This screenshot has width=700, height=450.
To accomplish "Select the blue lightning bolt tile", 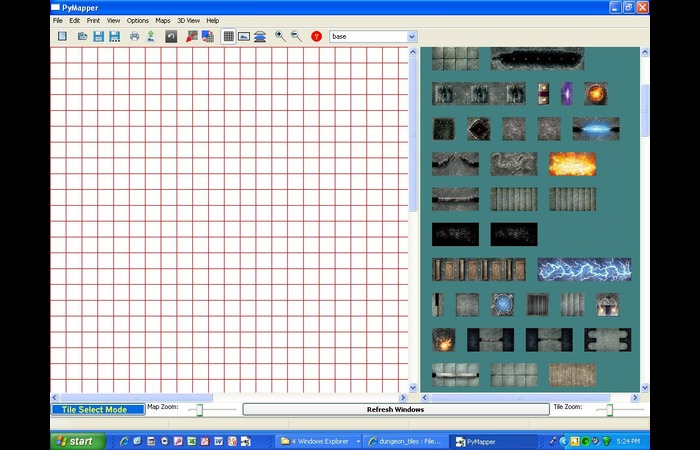I will click(x=584, y=269).
